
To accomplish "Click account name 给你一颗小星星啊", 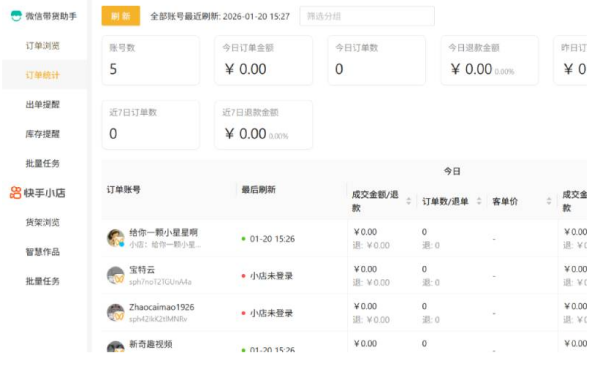I will click(163, 232).
